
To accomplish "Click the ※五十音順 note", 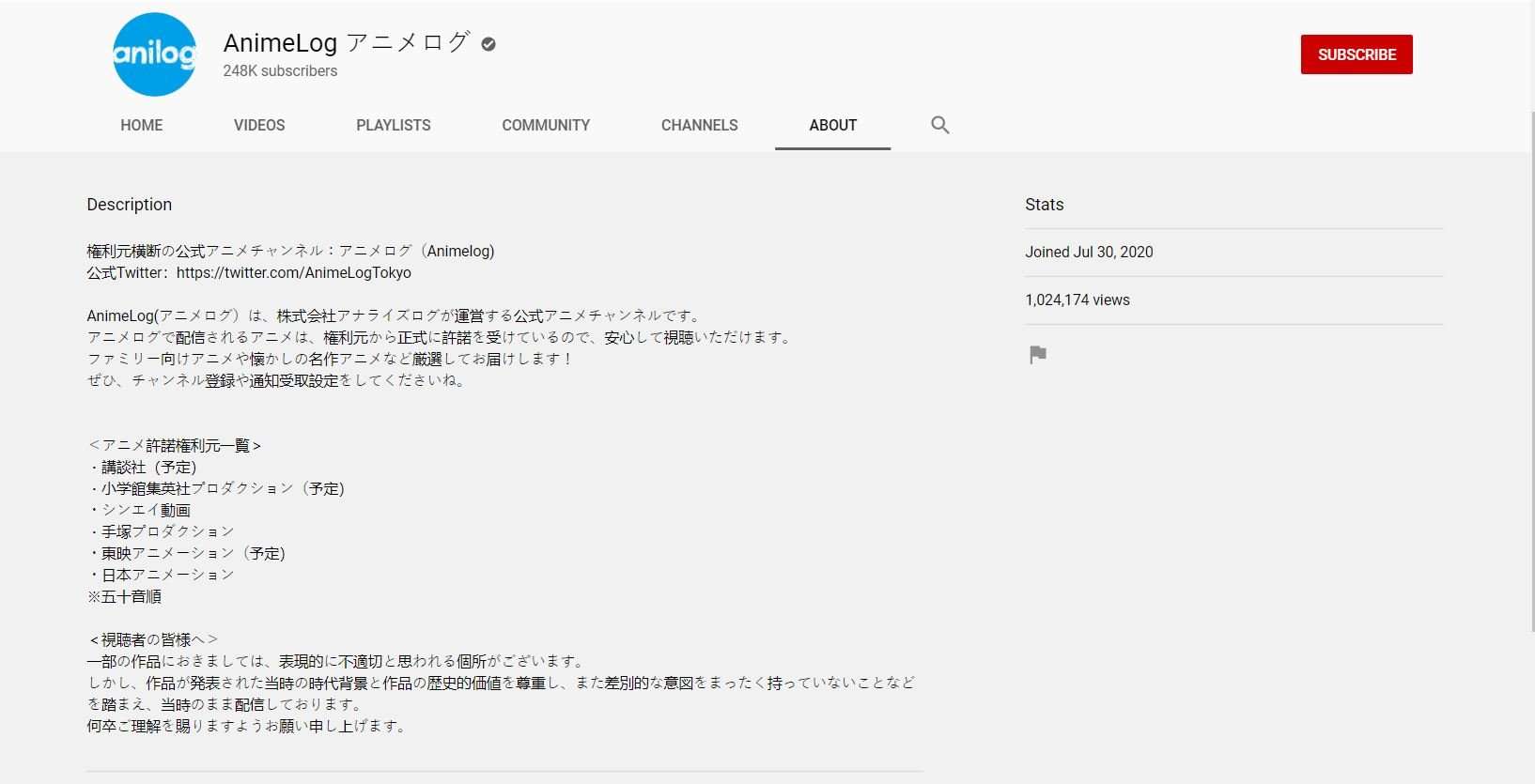I will coord(125,597).
